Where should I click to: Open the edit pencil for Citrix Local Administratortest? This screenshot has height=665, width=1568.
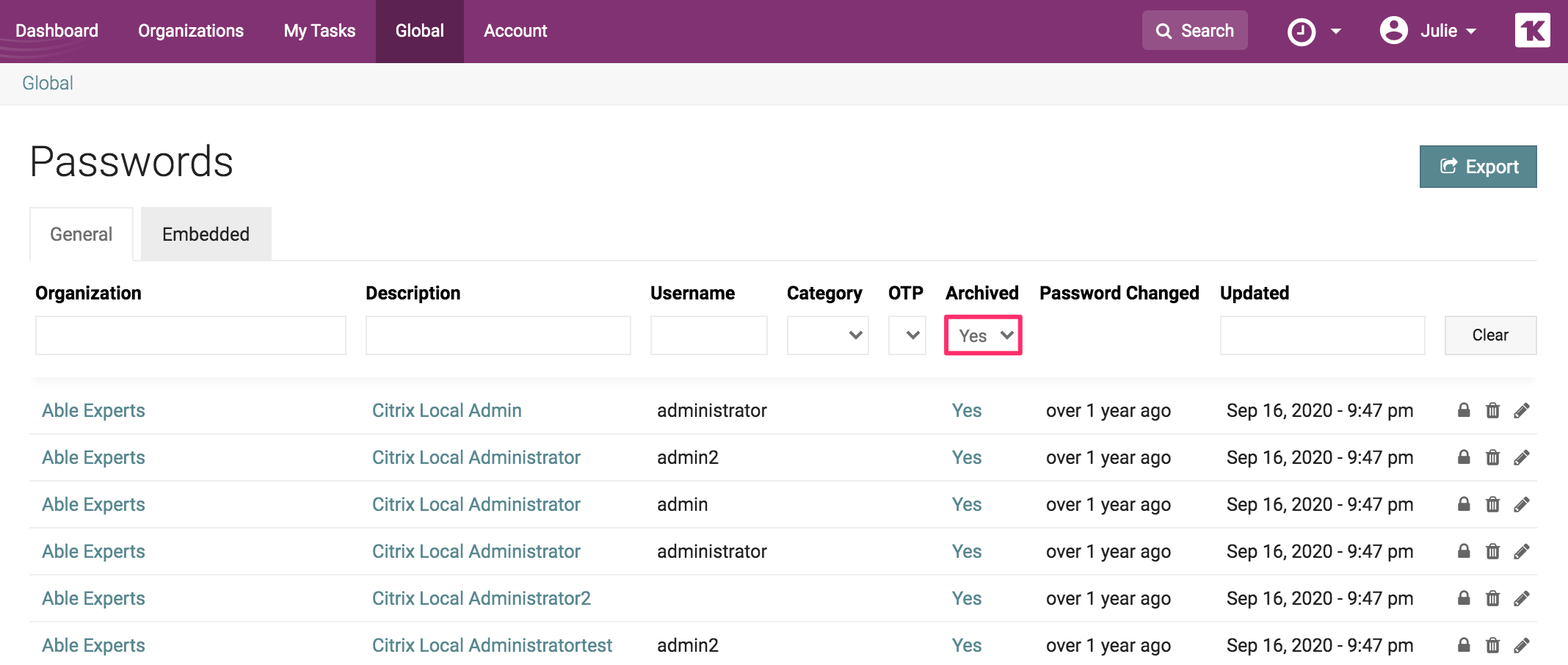pyautogui.click(x=1522, y=645)
